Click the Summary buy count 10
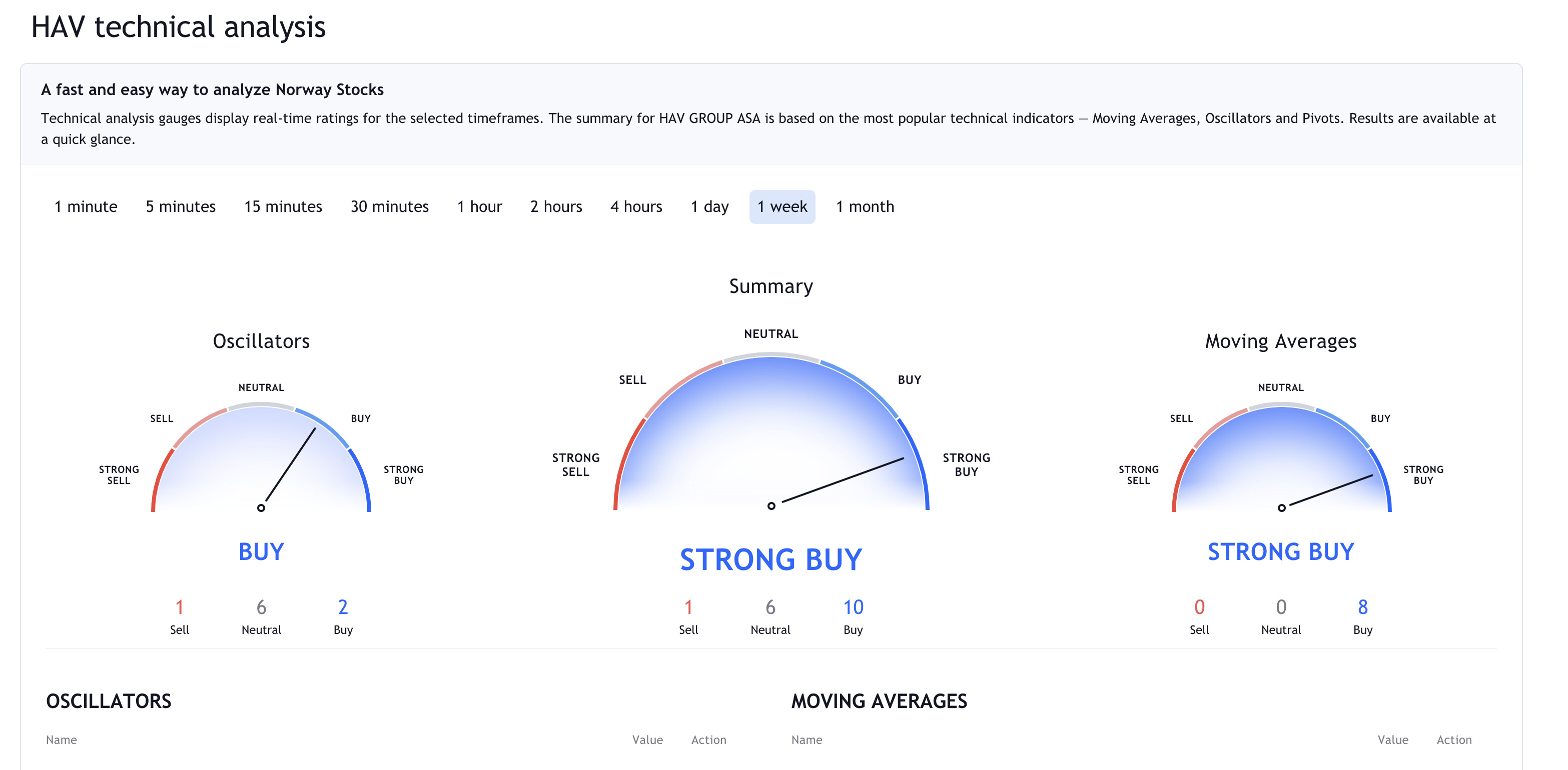Screen dimensions: 1568x770 click(853, 607)
